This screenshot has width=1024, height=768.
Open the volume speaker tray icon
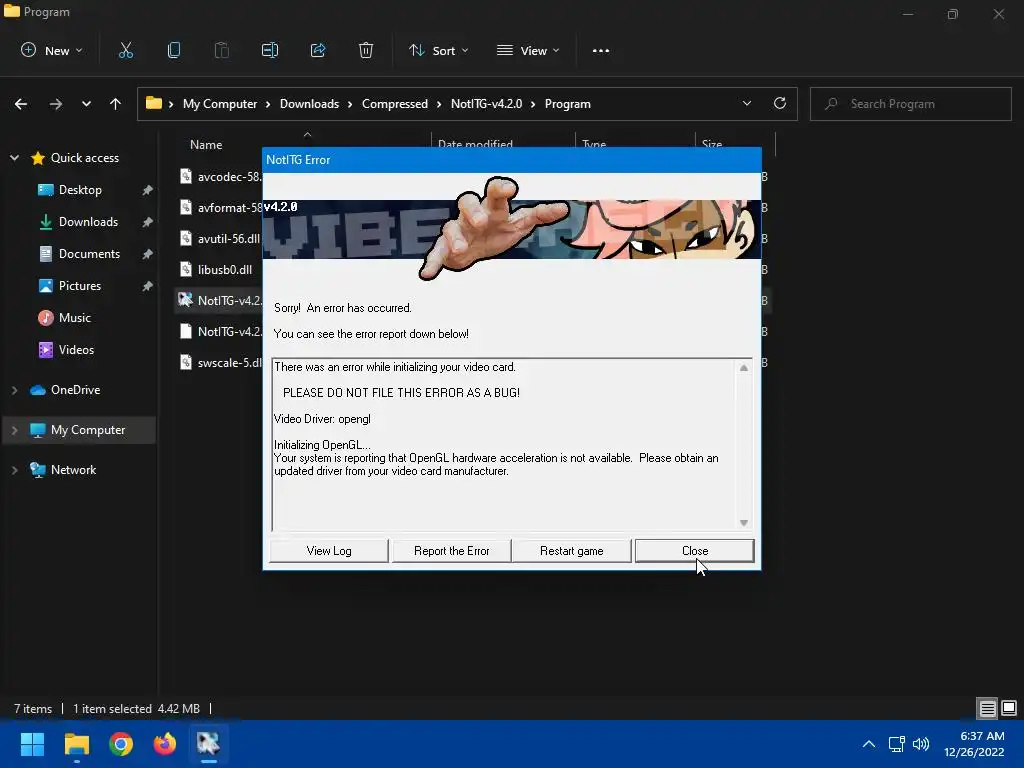[921, 744]
